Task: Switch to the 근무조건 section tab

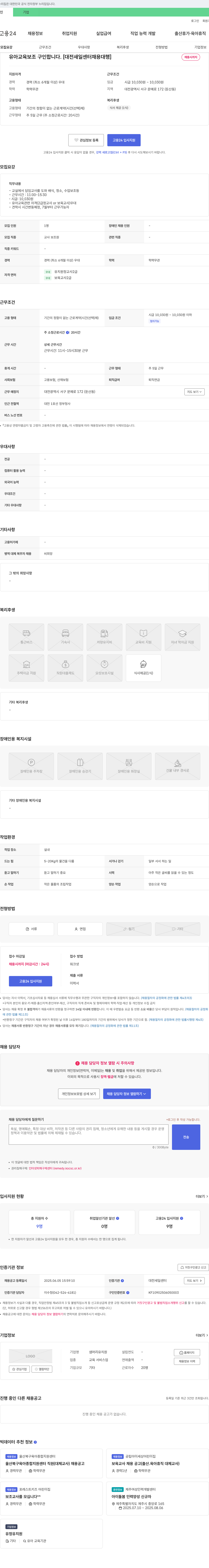Action: pyautogui.click(x=45, y=47)
